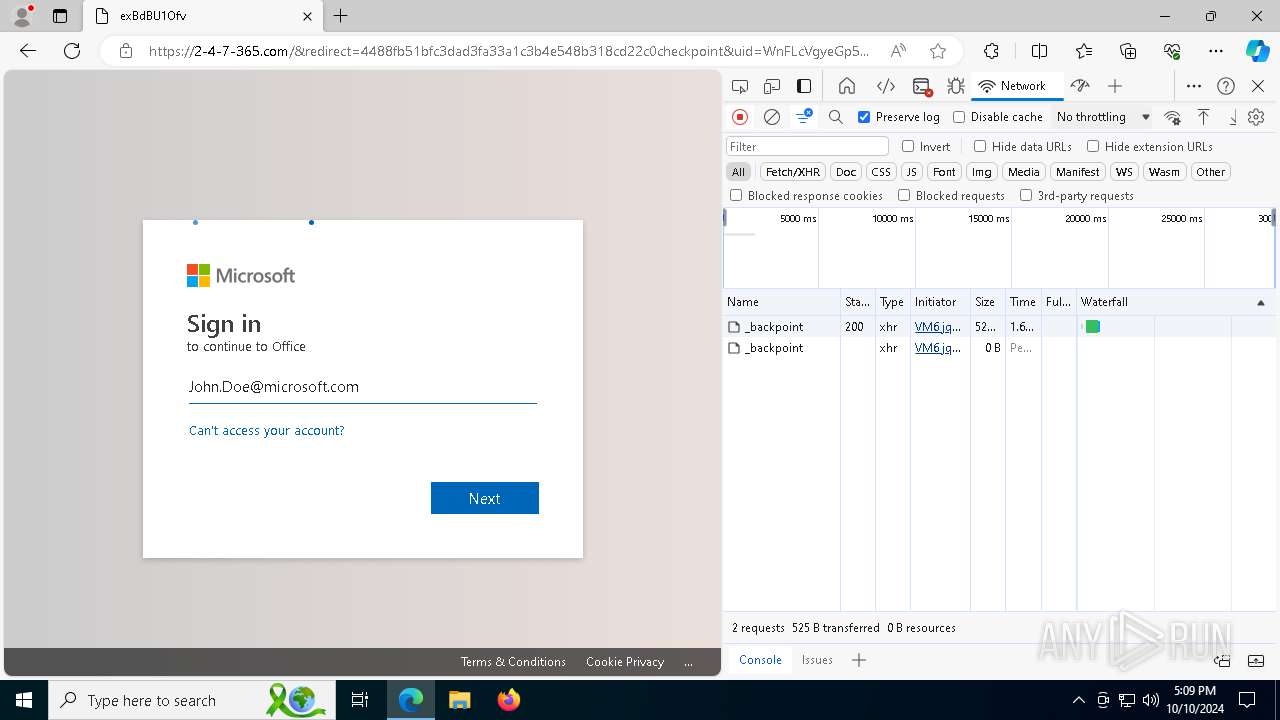Image resolution: width=1280 pixels, height=720 pixels.
Task: Open the Sources bug icon panel
Action: click(956, 86)
